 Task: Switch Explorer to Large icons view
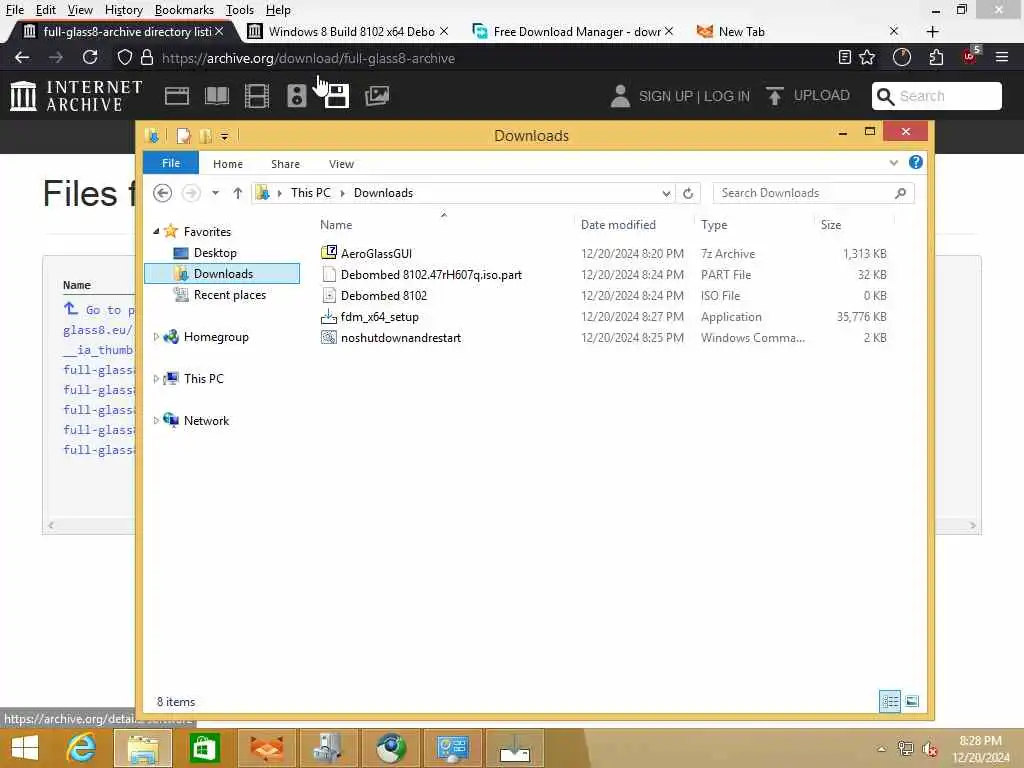[x=912, y=701]
